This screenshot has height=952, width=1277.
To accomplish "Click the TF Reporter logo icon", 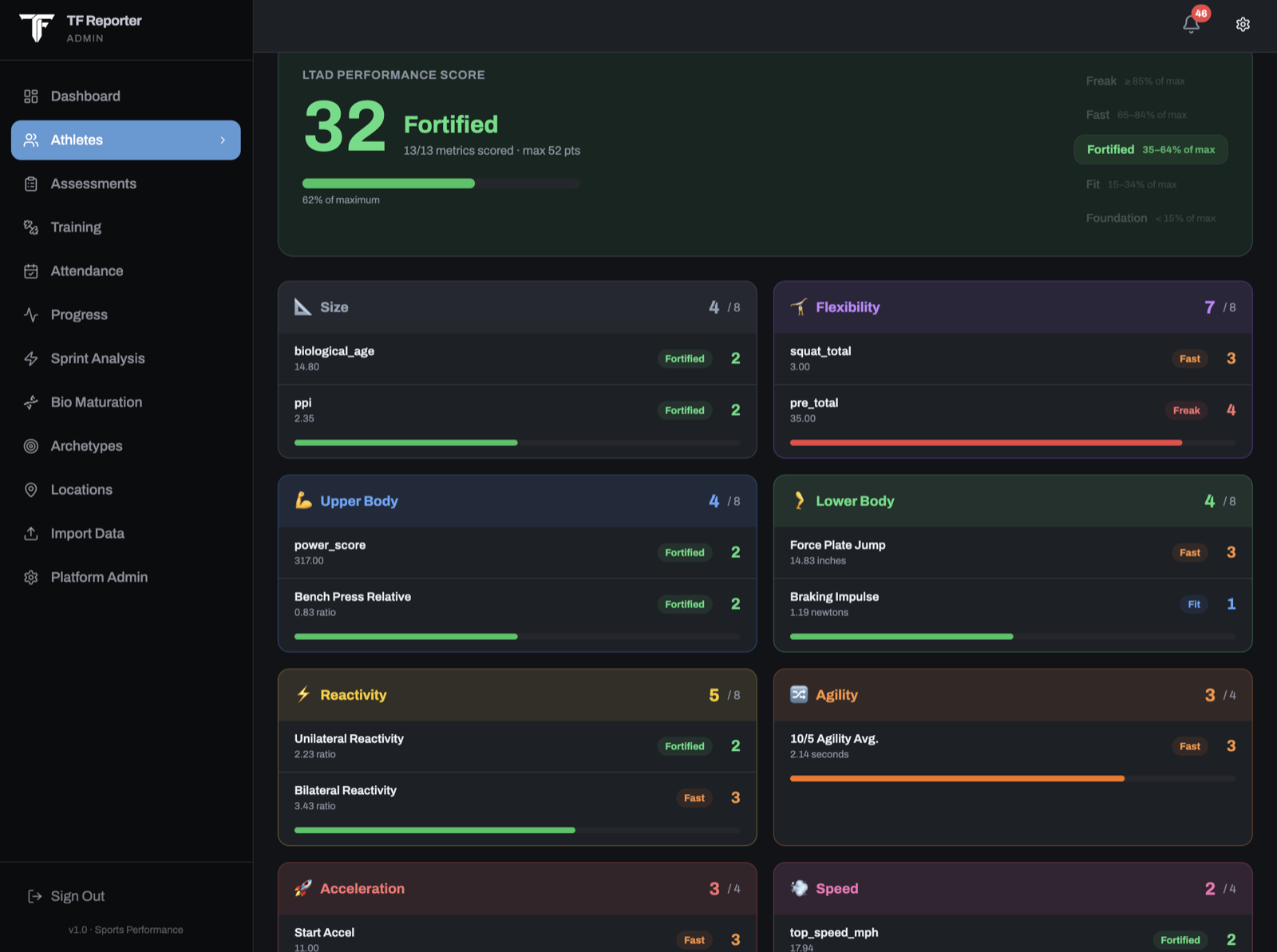I will 37,28.
